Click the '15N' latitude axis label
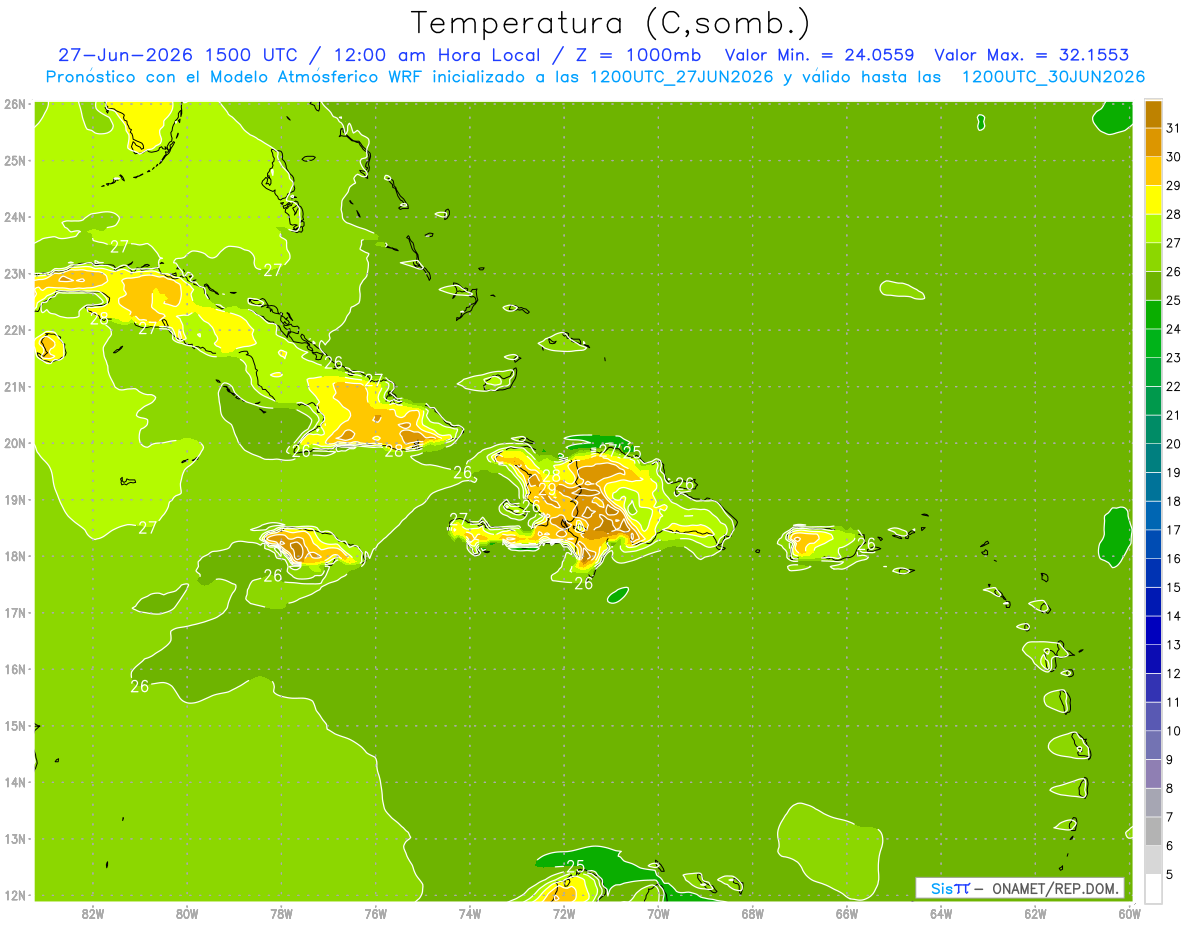The height and width of the screenshot is (927, 1200). click(14, 726)
